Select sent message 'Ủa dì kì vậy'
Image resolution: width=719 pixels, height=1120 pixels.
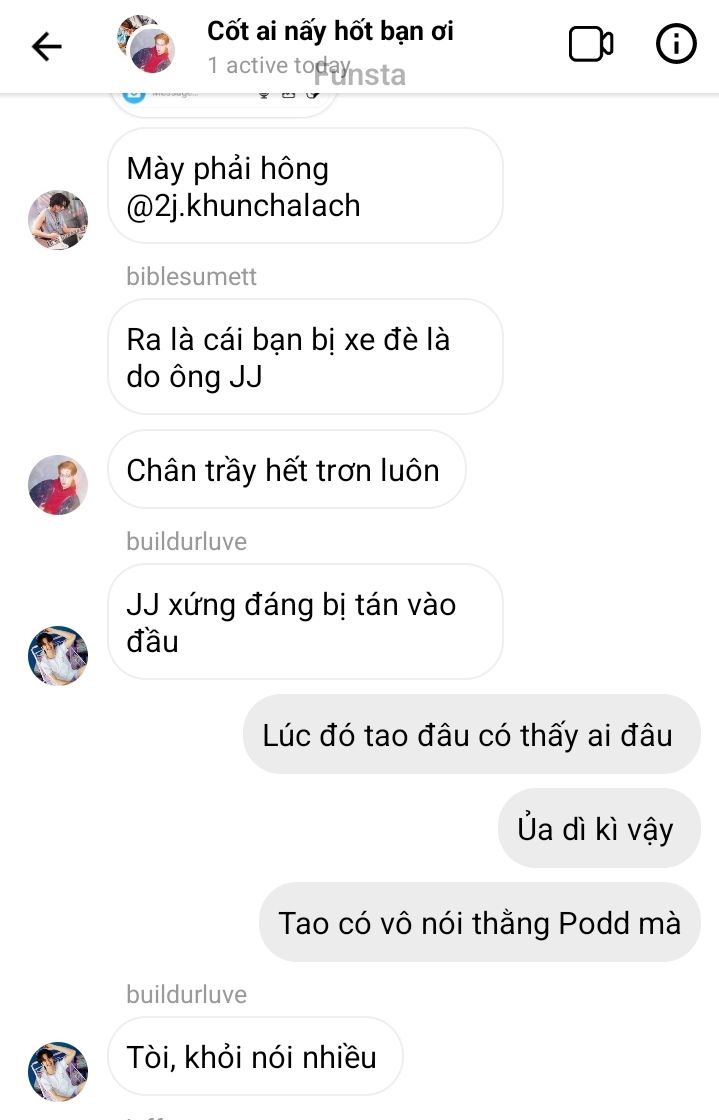(599, 829)
